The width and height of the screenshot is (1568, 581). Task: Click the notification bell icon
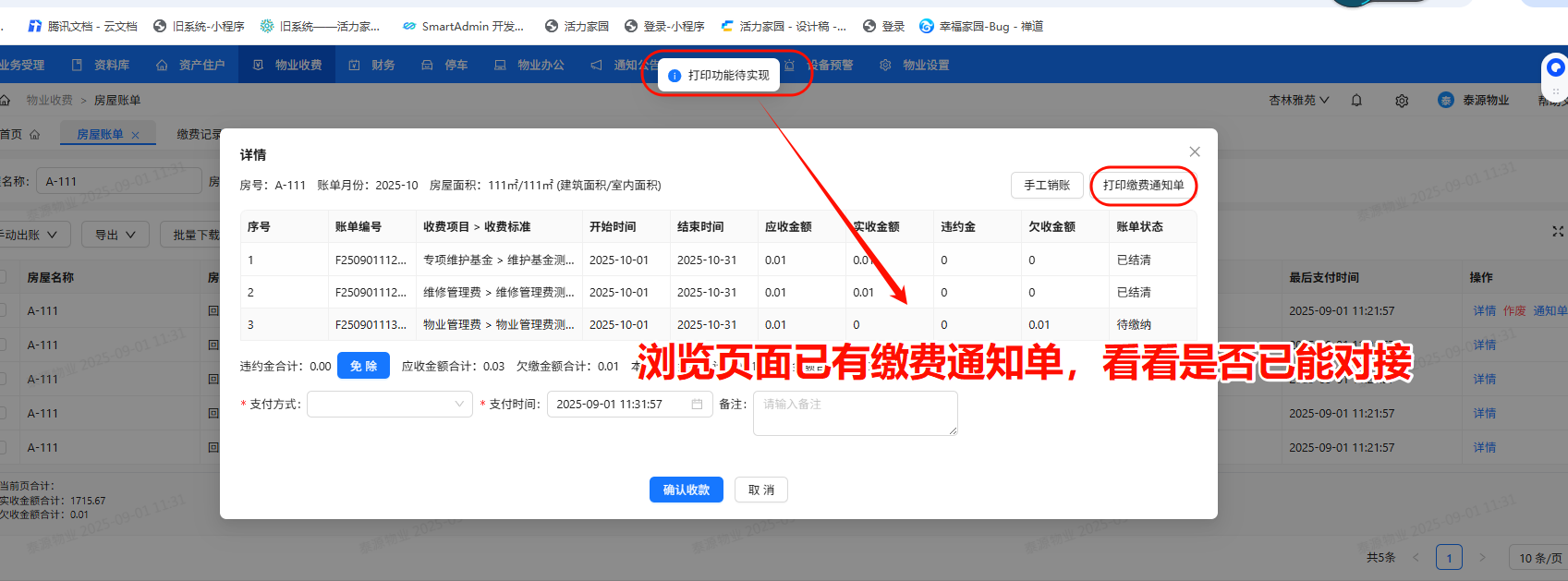1356,100
